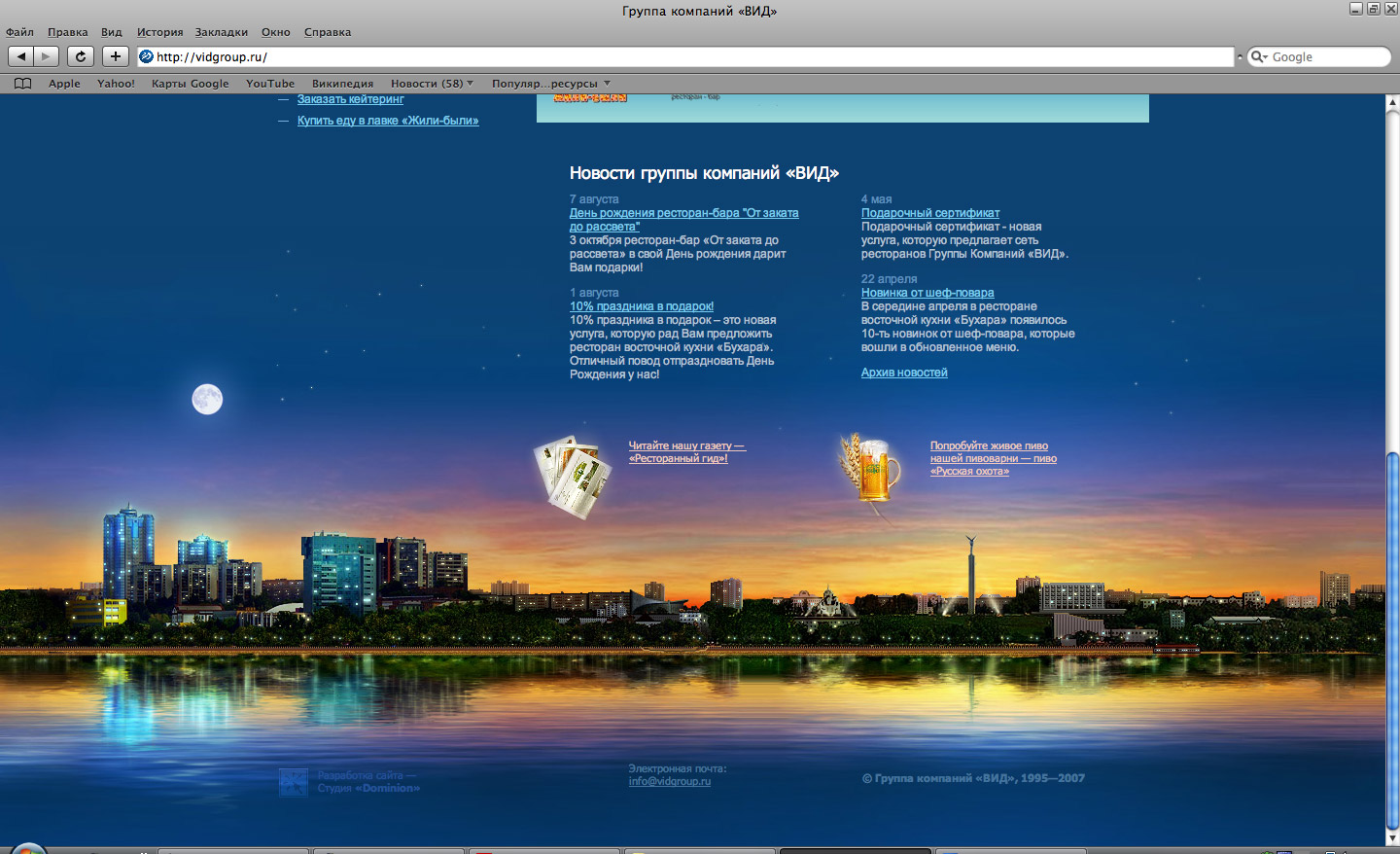Screen dimensions: 1400x854
Task: Open the Файл menu
Action: coord(19,32)
